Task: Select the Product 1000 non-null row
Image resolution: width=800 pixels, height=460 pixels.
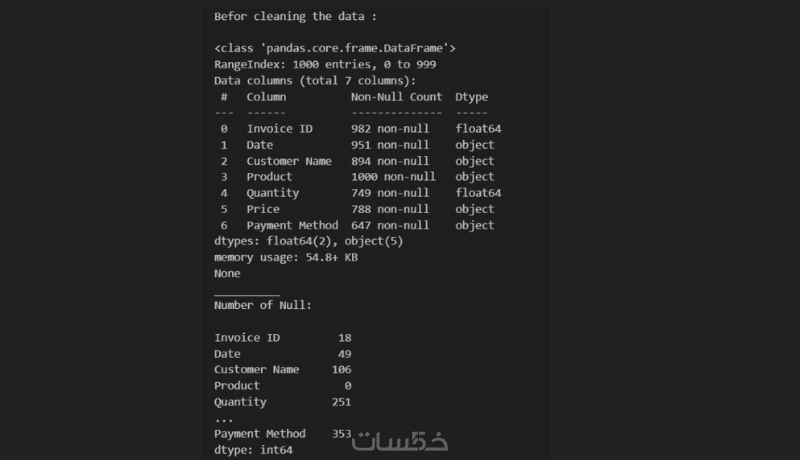Action: (357, 177)
